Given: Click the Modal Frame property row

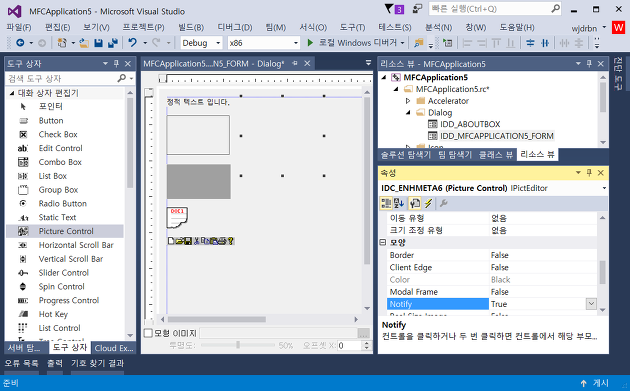Looking at the screenshot, I should tap(492, 292).
